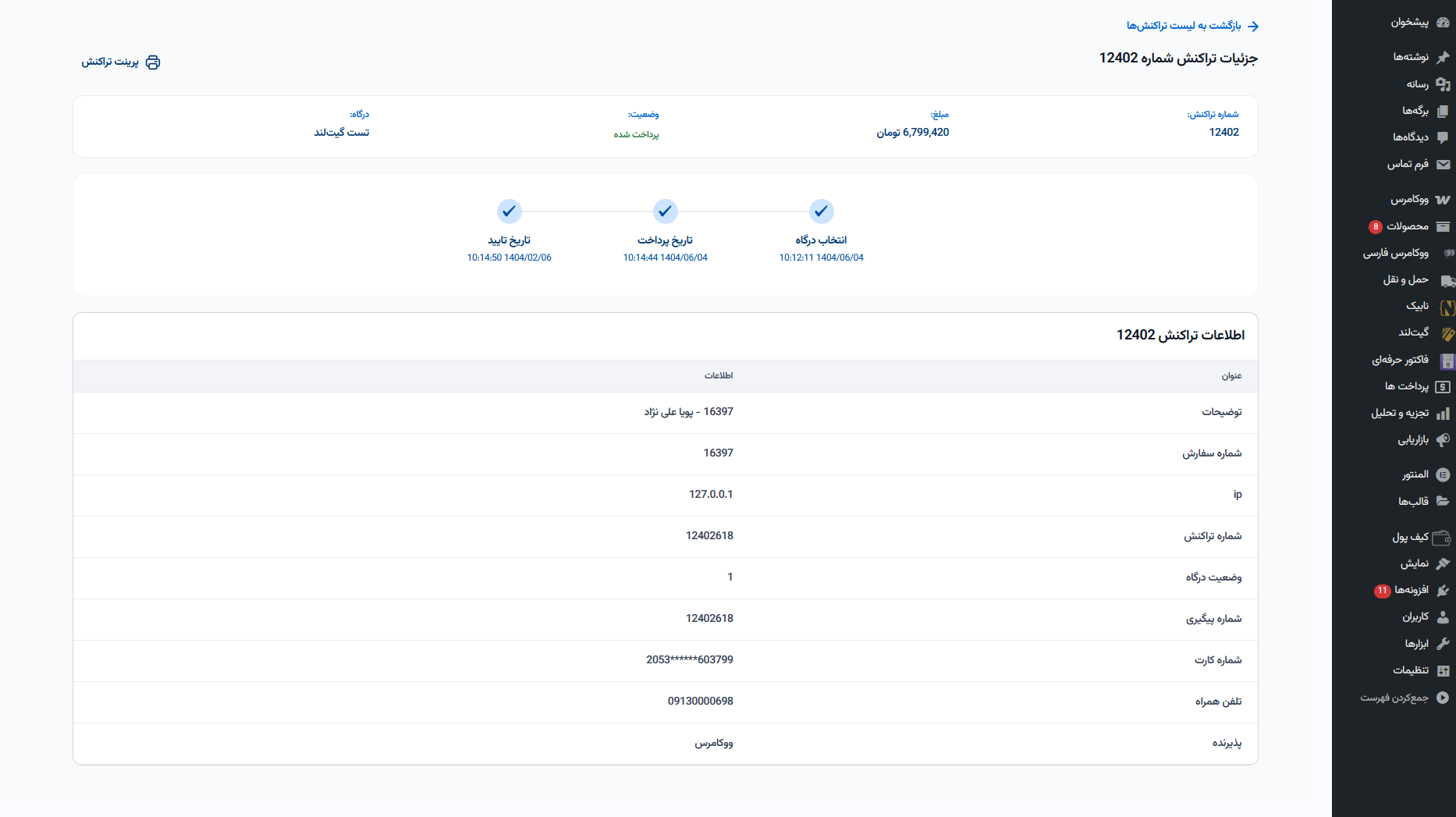The image size is (1456, 817).
Task: Open the Wallet (کیف پول) icon
Action: [1442, 538]
